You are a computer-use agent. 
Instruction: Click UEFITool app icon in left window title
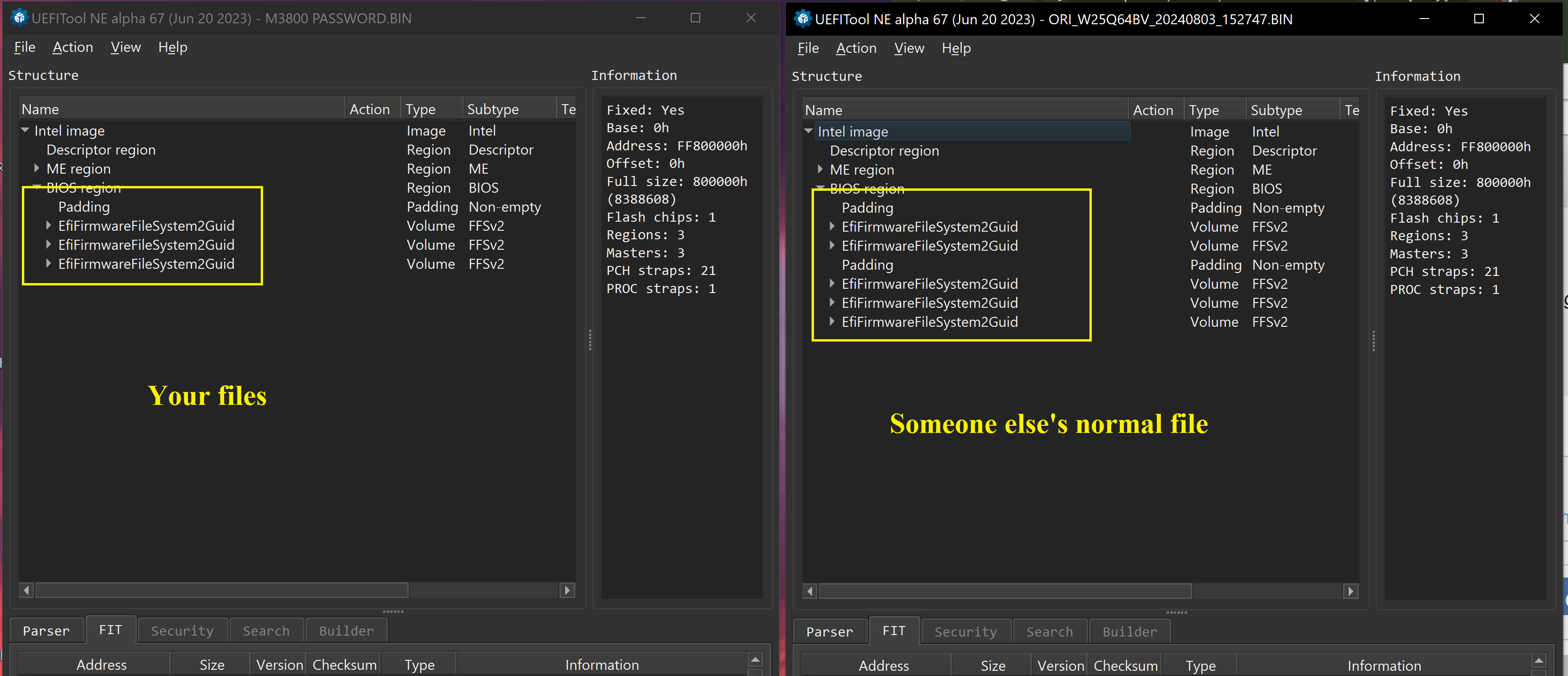pos(19,18)
